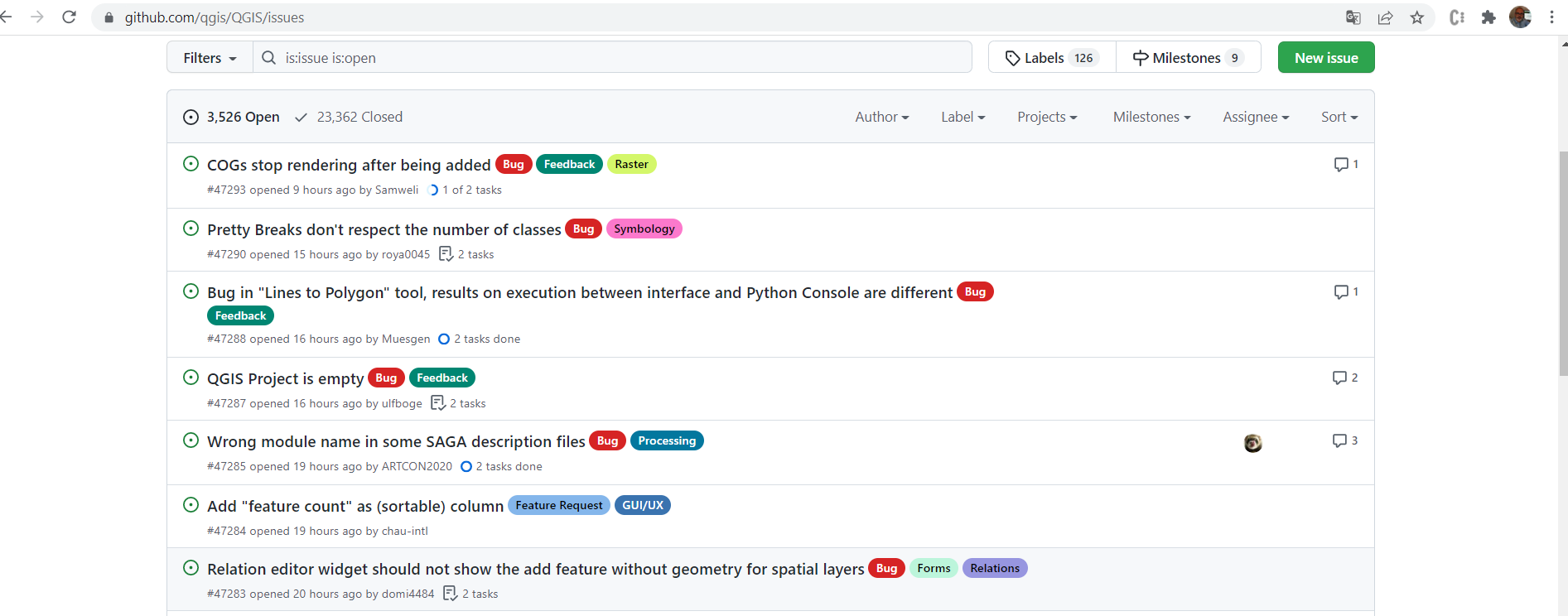Click the share page icon
This screenshot has height=616, width=1568.
point(1385,17)
